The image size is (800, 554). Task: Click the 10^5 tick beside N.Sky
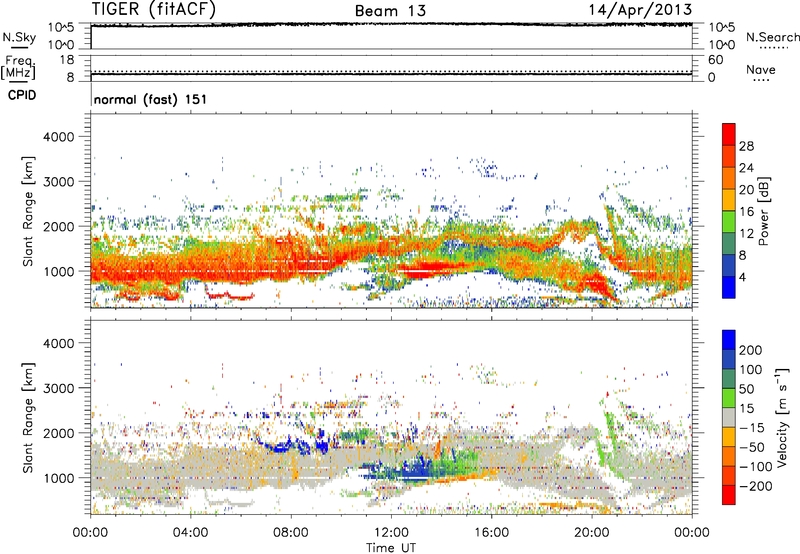[x=61, y=28]
